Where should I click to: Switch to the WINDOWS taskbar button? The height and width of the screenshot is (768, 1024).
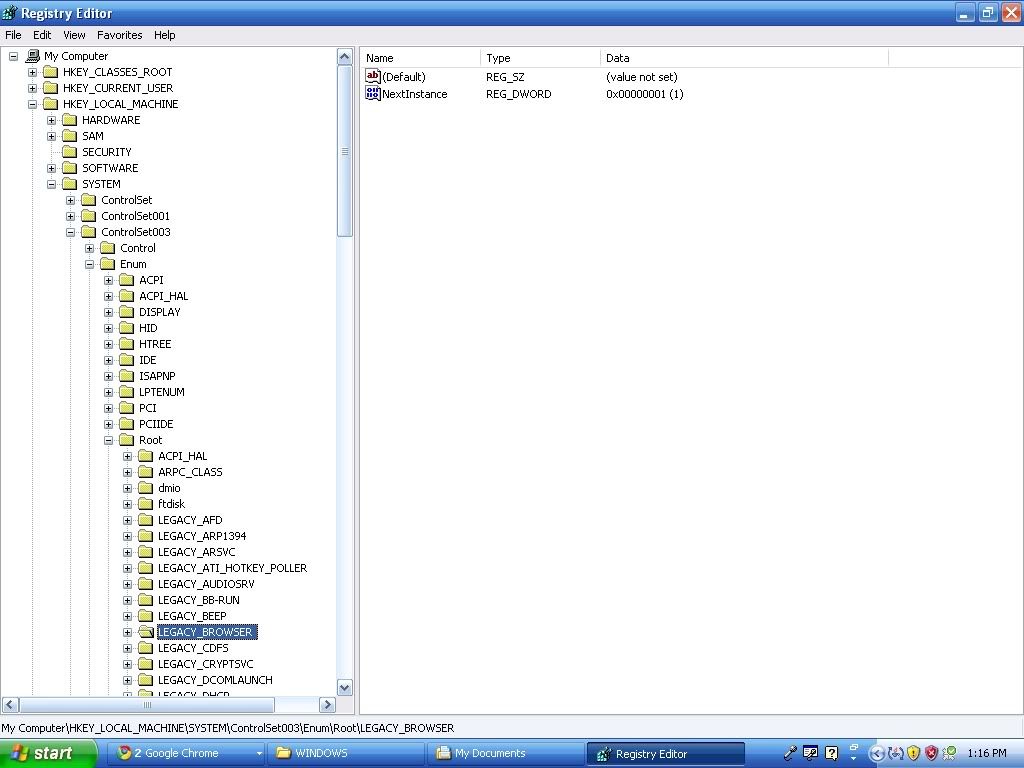344,754
